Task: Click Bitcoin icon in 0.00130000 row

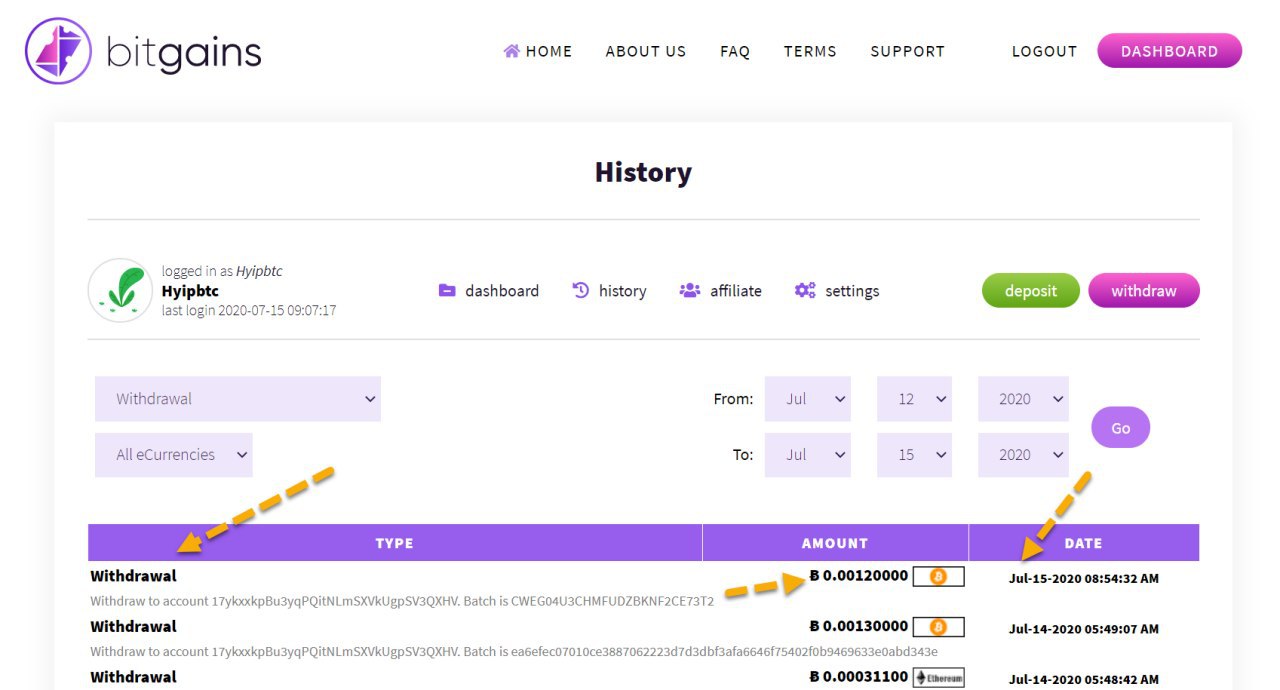Action: pyautogui.click(x=938, y=627)
